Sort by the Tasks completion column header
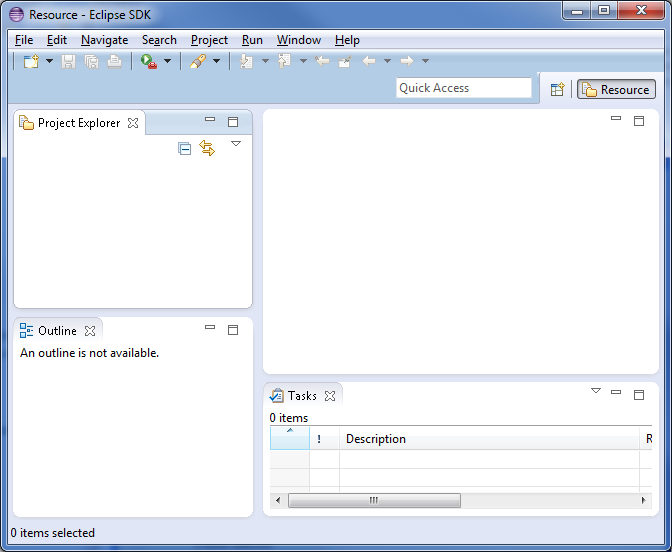This screenshot has height=552, width=672. (290, 438)
